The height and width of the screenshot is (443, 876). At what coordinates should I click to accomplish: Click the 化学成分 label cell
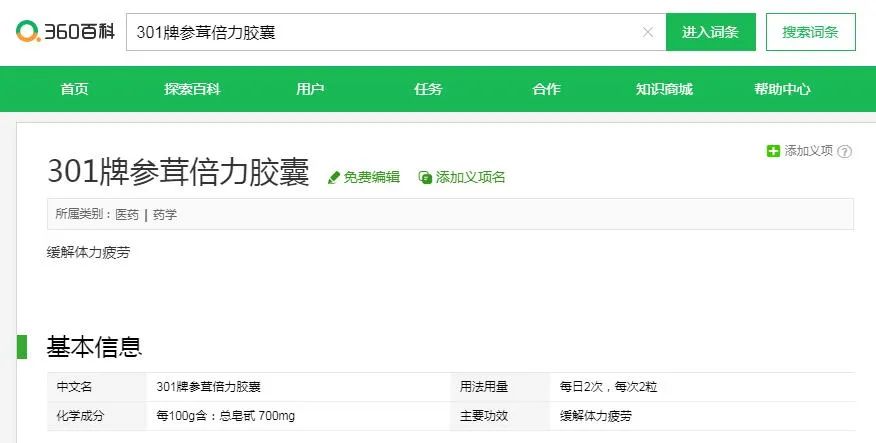[x=97, y=416]
